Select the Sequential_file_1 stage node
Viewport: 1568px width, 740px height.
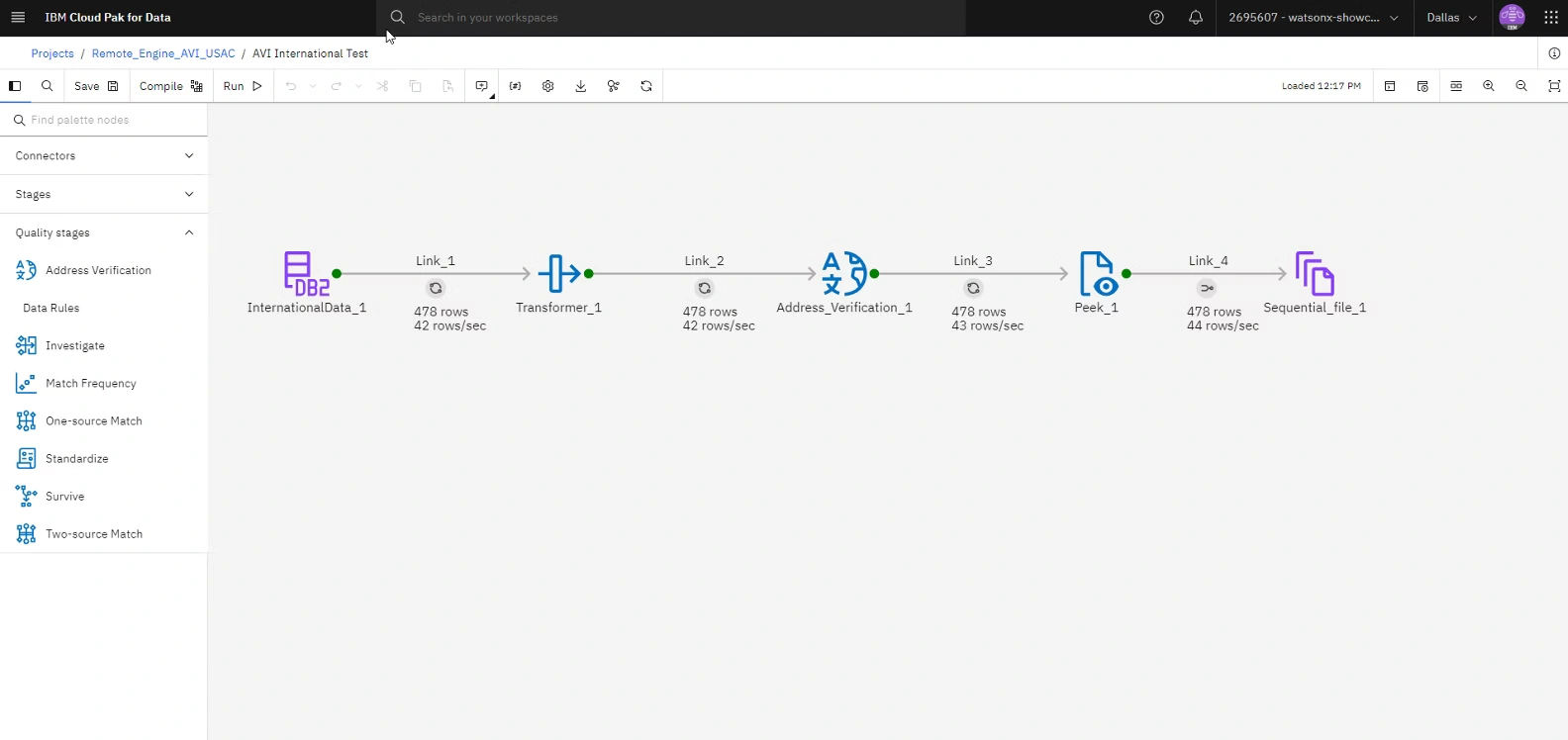point(1315,274)
